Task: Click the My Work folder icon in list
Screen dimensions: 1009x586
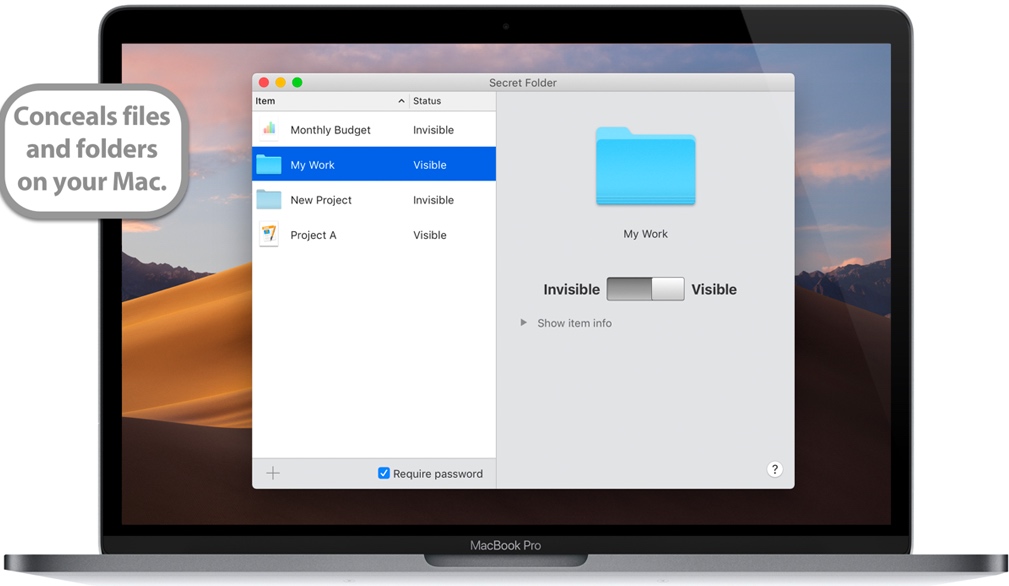Action: click(268, 165)
